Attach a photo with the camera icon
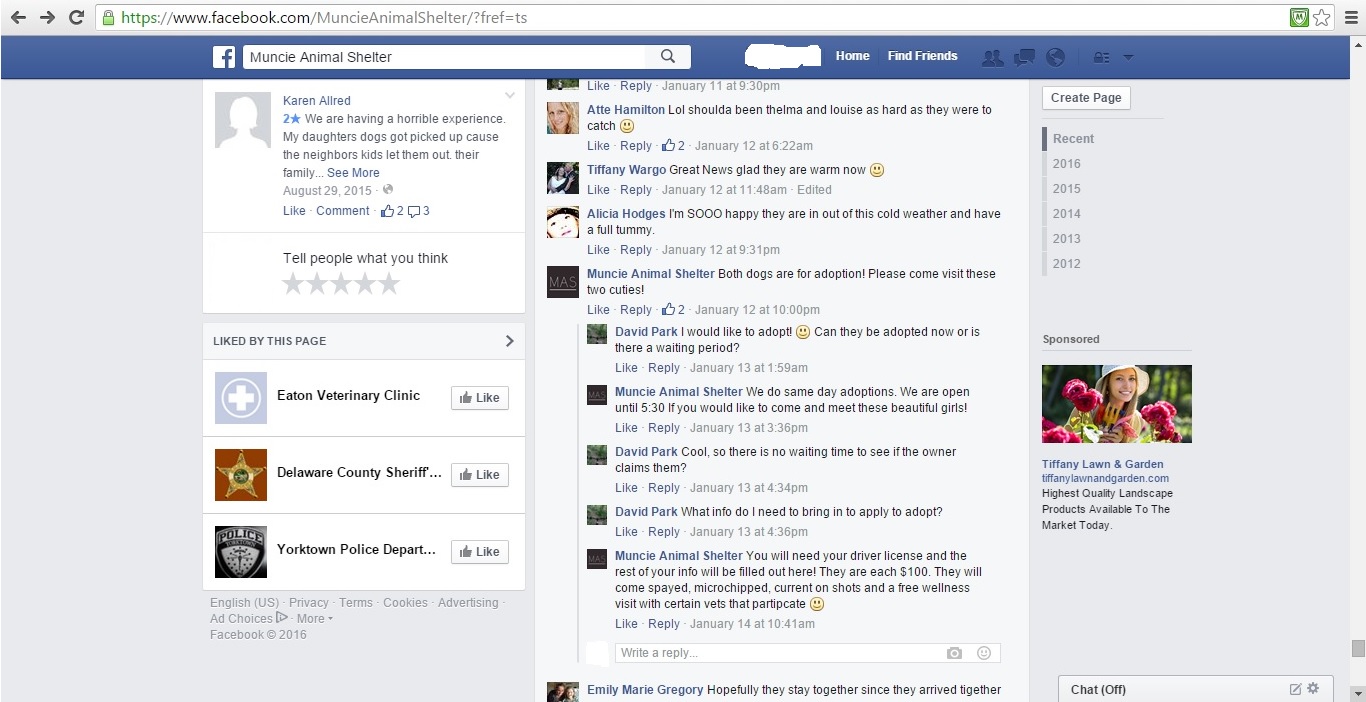Screen dimensions: 1366x702 point(954,653)
